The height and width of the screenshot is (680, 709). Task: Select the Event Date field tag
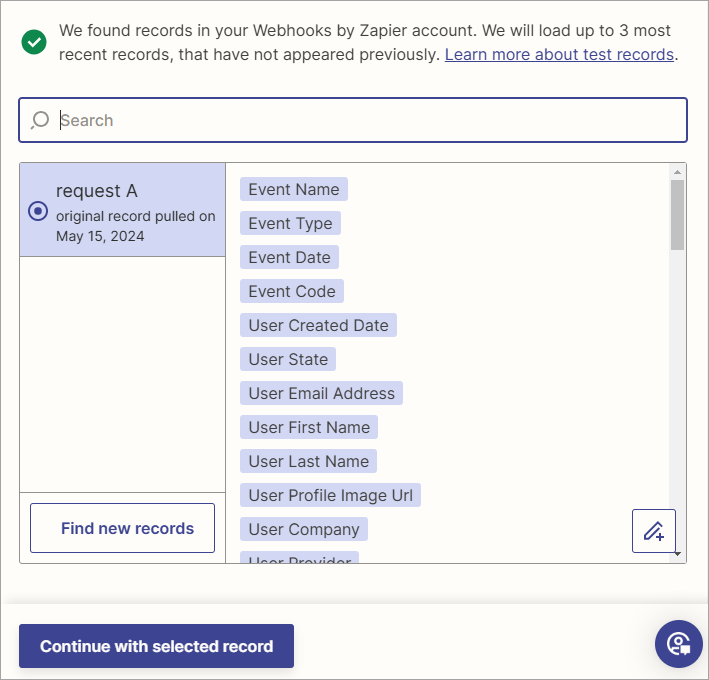[x=289, y=257]
